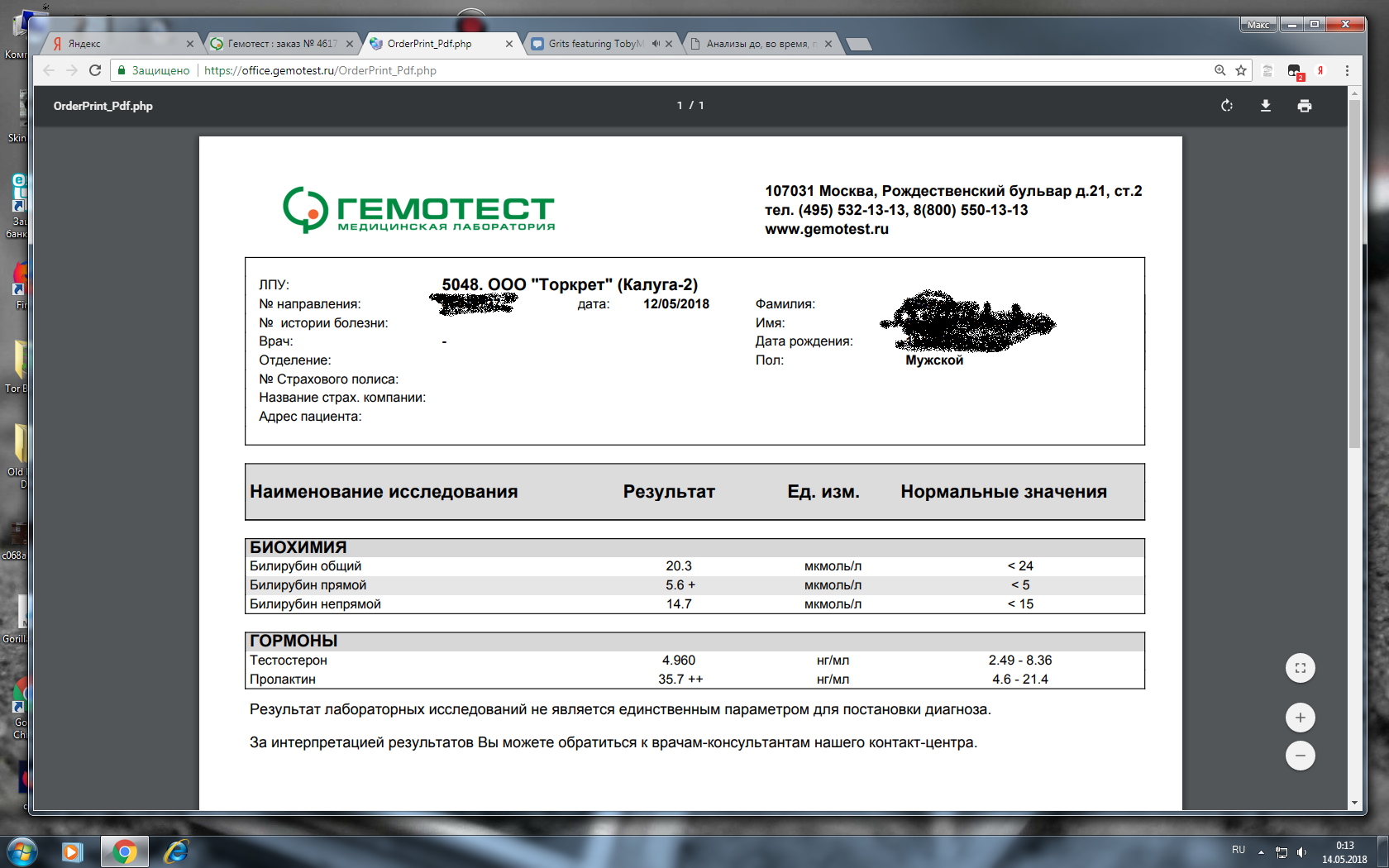Viewport: 1389px width, 868px height.
Task: Open the Windows Start menu
Action: [x=21, y=851]
